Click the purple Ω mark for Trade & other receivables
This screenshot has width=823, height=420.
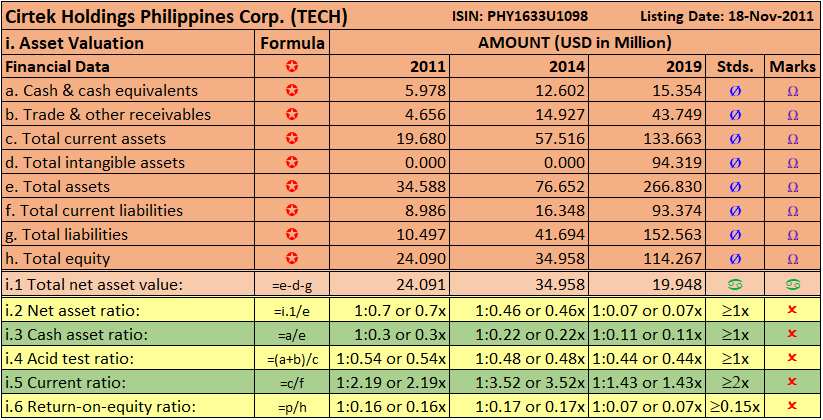coord(793,115)
